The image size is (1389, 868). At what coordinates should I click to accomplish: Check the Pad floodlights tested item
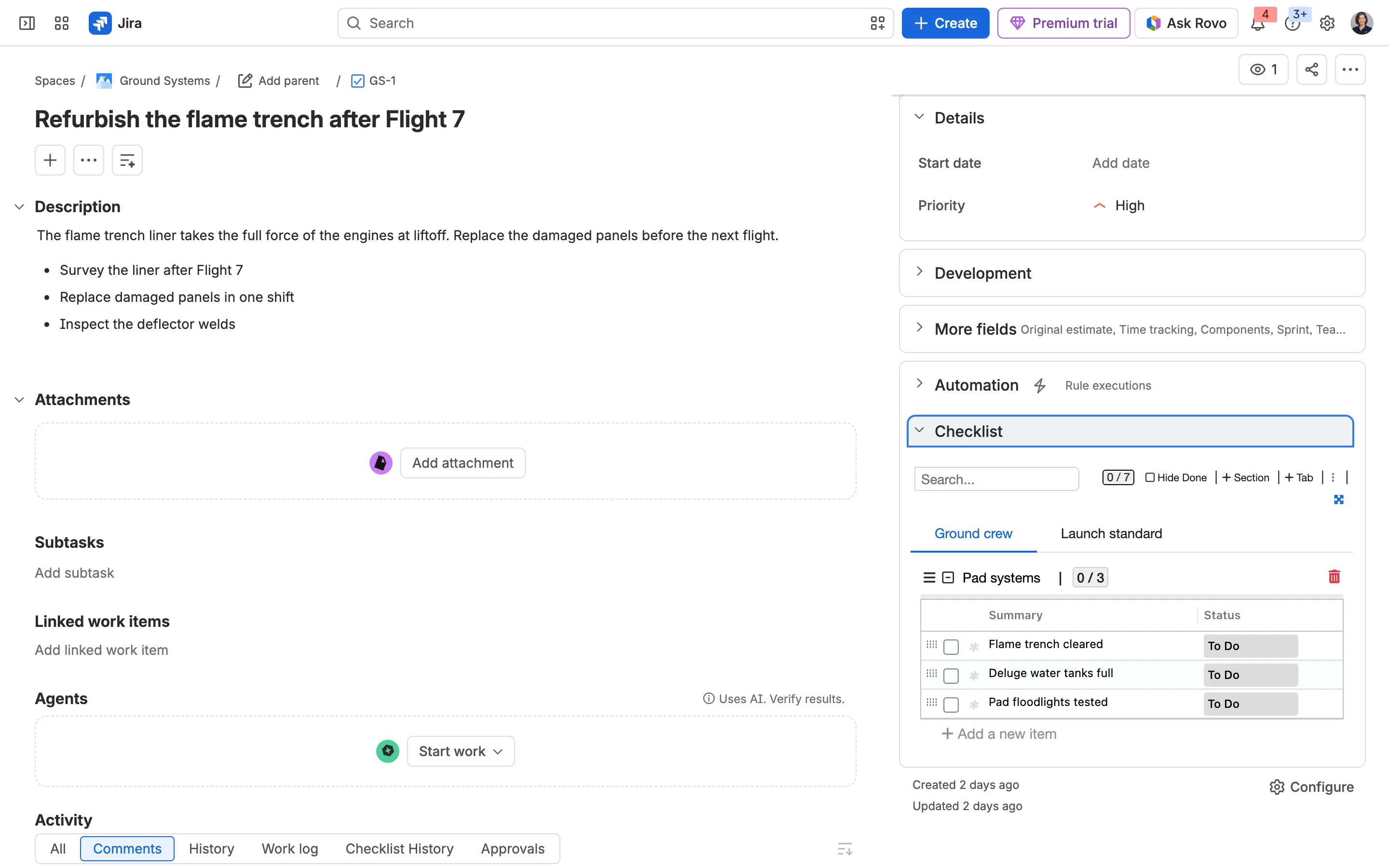[951, 704]
